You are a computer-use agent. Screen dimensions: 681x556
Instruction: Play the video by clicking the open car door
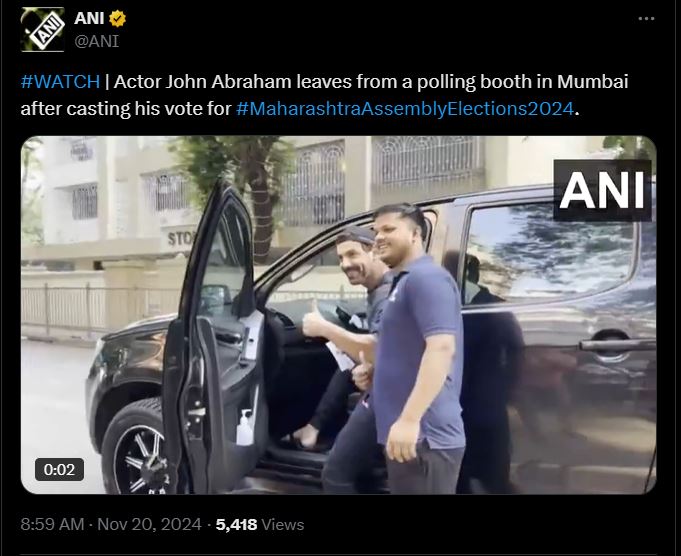pyautogui.click(x=214, y=339)
